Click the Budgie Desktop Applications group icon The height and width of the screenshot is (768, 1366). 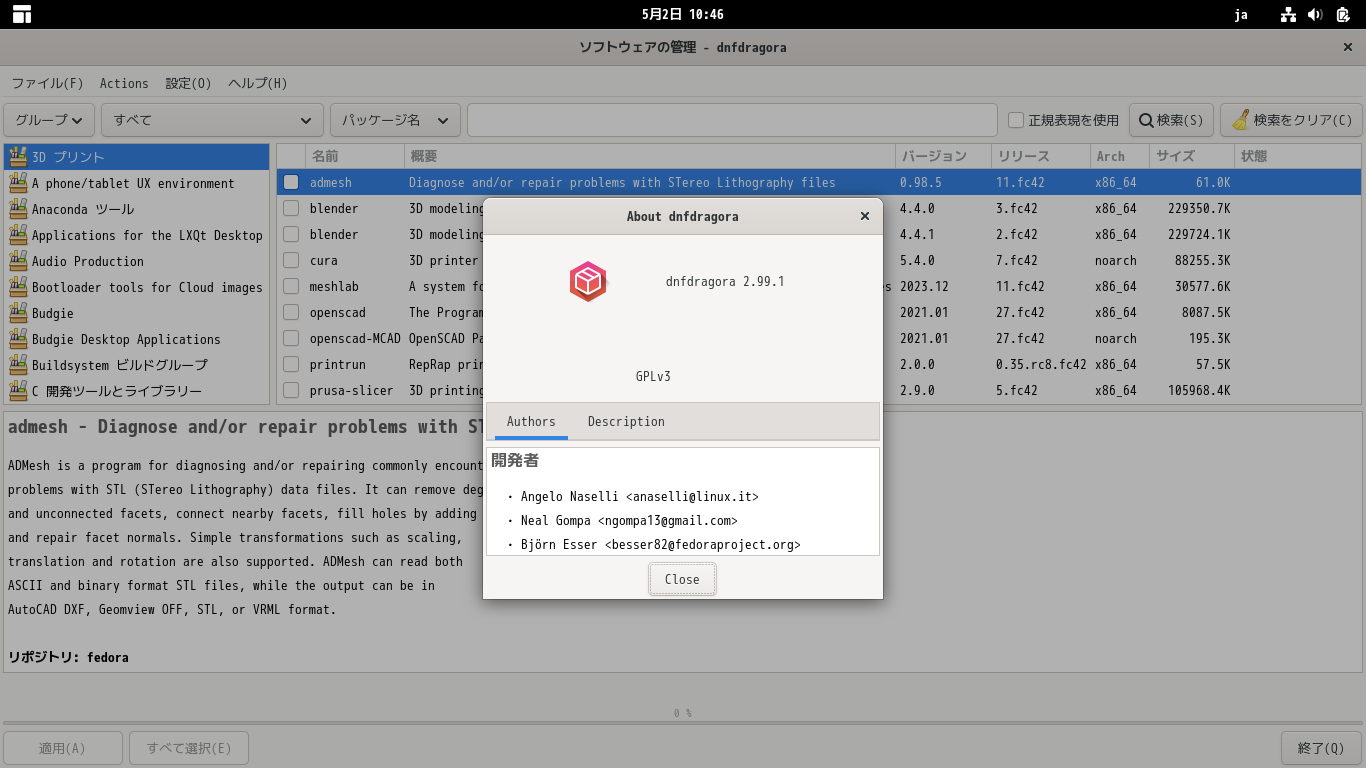[17, 338]
